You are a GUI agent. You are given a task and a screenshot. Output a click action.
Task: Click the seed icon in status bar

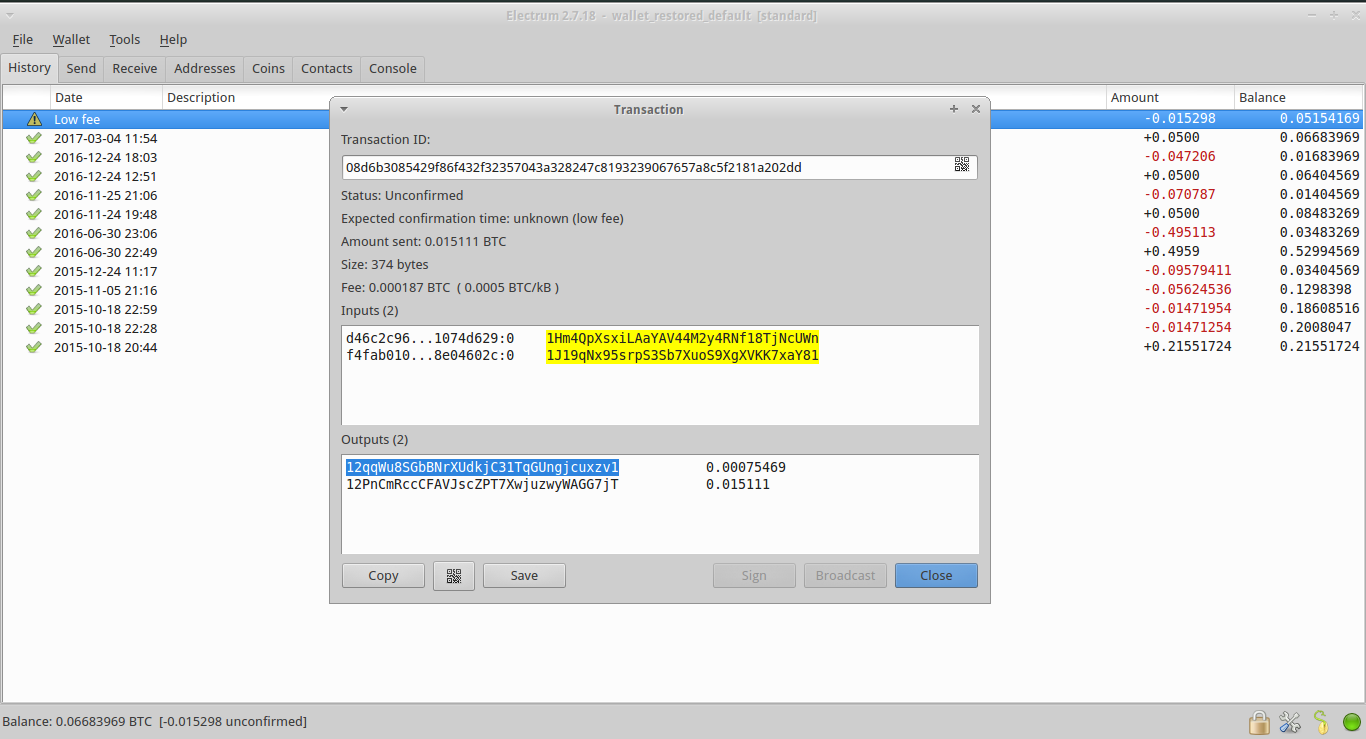[x=1320, y=721]
